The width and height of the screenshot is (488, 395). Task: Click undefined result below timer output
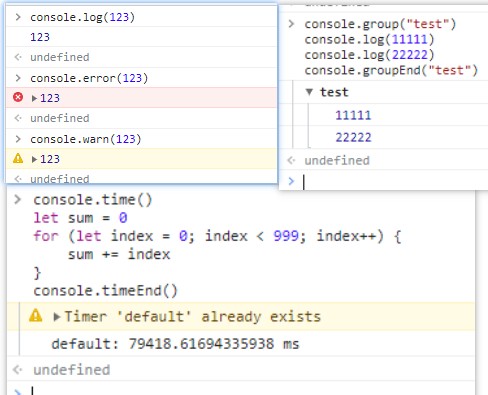[x=72, y=370]
